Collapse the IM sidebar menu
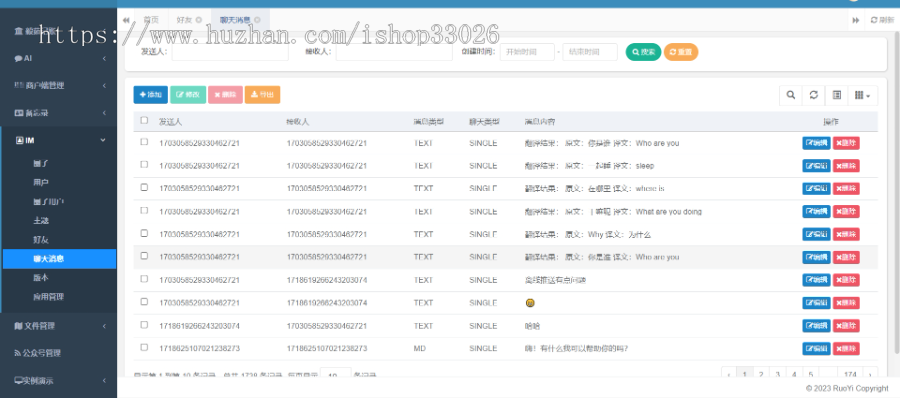 (59, 140)
